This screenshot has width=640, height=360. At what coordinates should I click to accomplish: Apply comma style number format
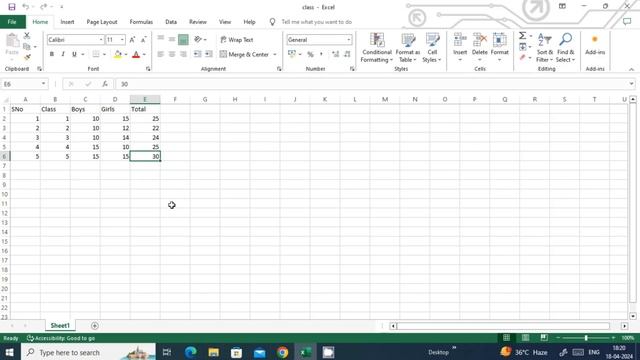tap(322, 54)
